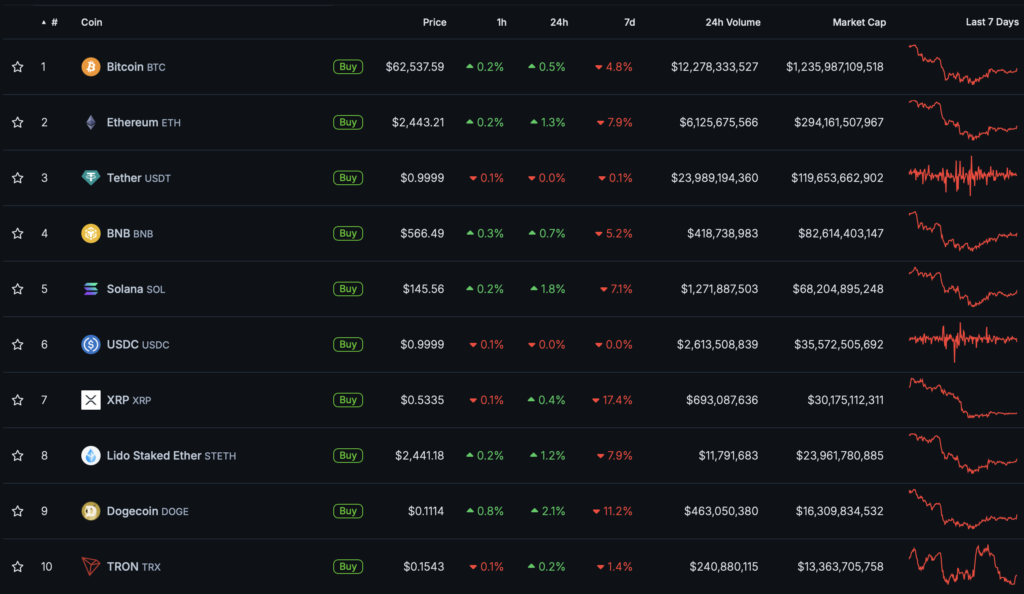Sort by rank using the # column header
Image resolution: width=1024 pixels, height=594 pixels.
click(53, 22)
